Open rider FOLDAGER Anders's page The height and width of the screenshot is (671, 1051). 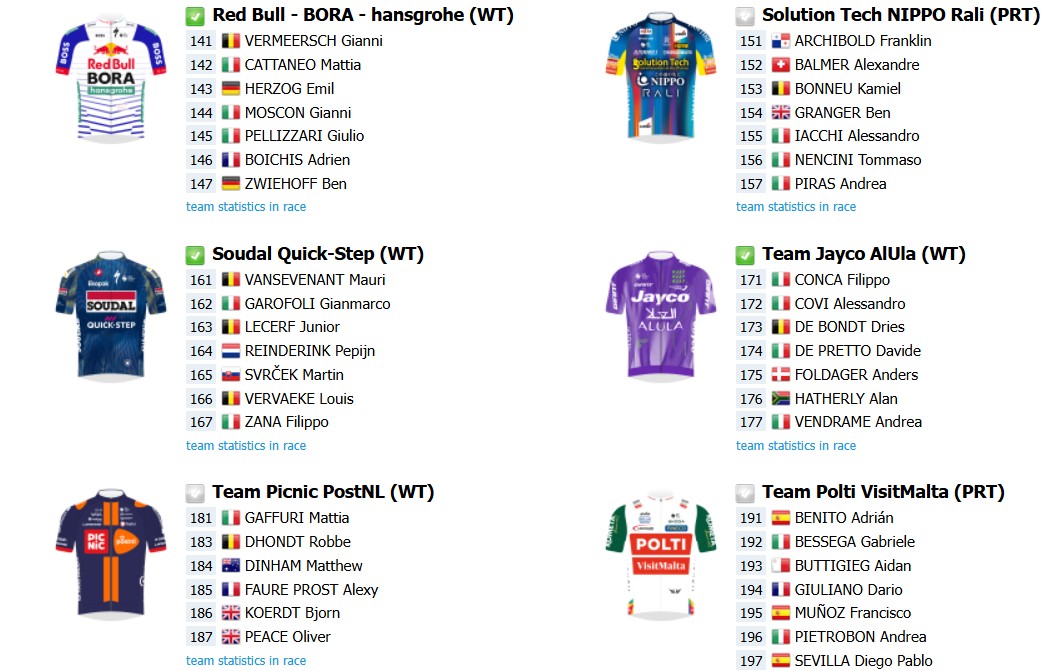856,375
